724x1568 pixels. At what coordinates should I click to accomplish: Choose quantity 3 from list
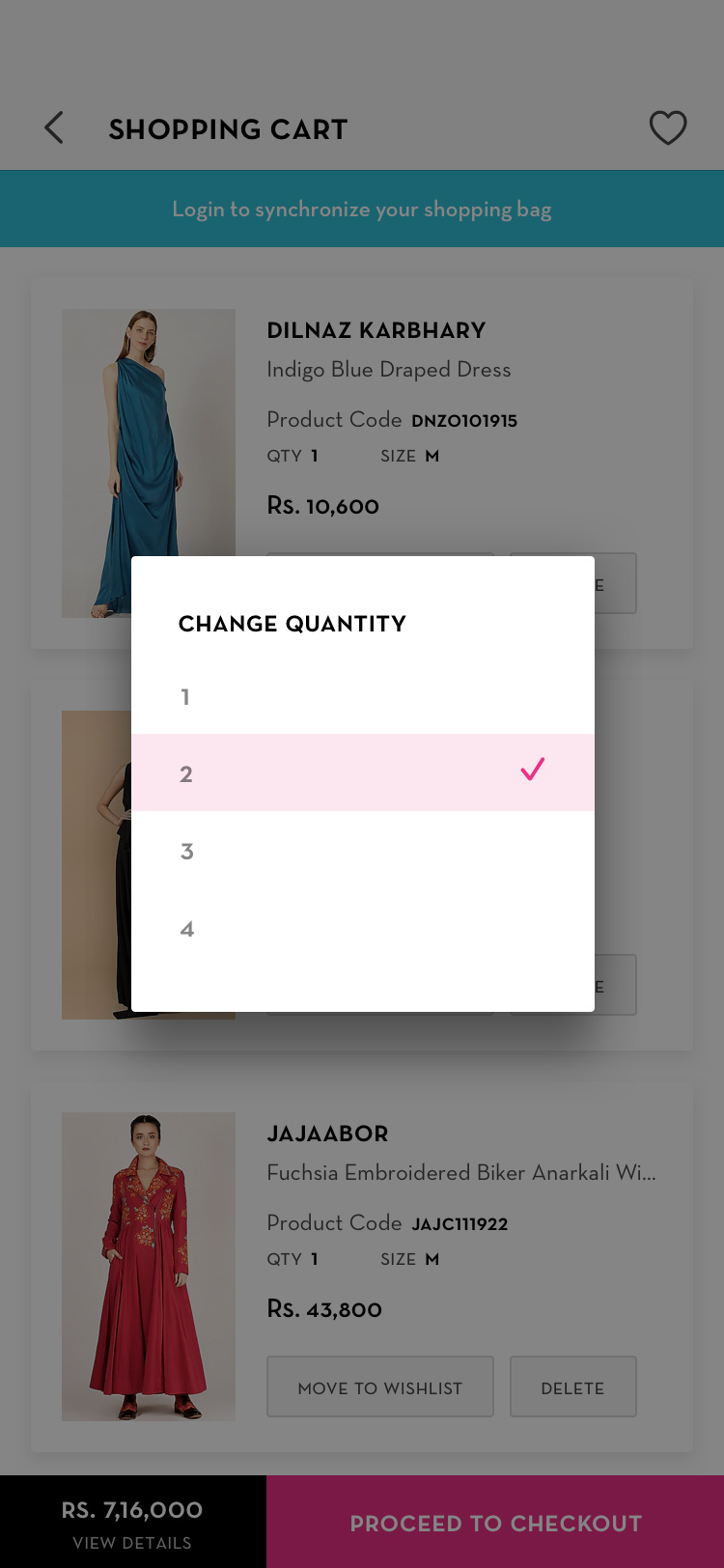click(x=362, y=851)
